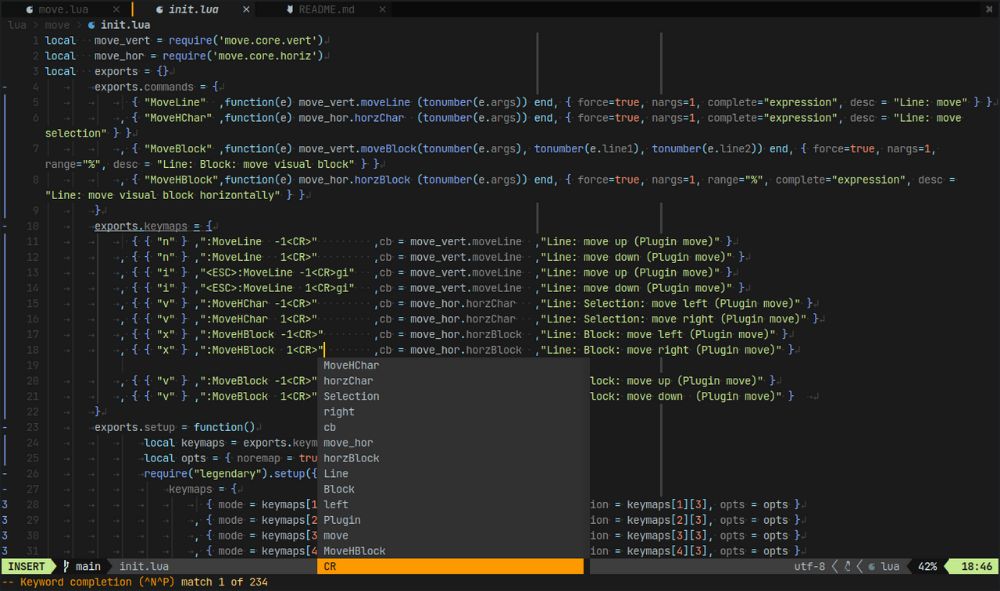Click 'noremap' on line 25

pos(258,458)
